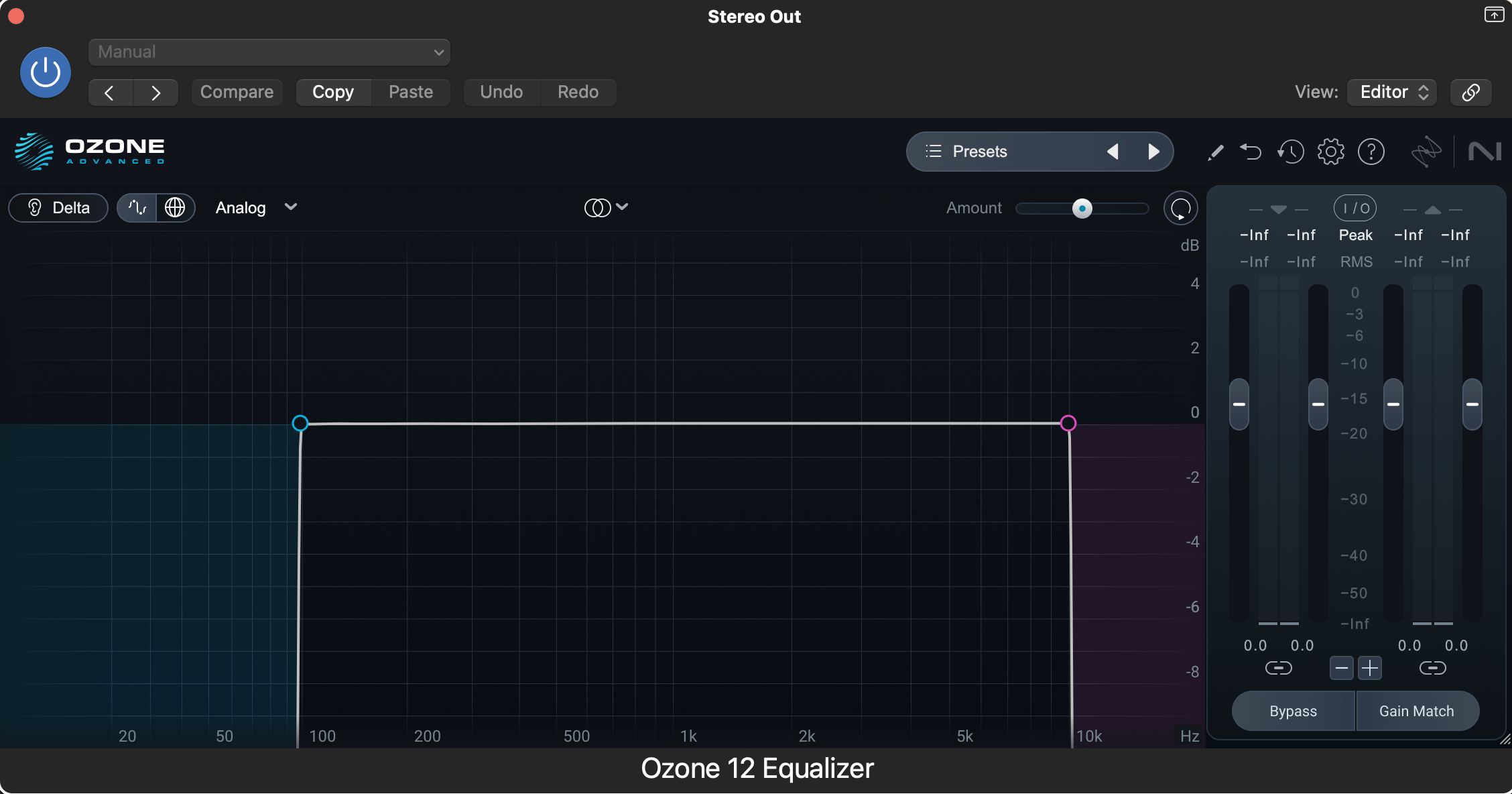Select the blue high-pass filter node

pyautogui.click(x=300, y=423)
